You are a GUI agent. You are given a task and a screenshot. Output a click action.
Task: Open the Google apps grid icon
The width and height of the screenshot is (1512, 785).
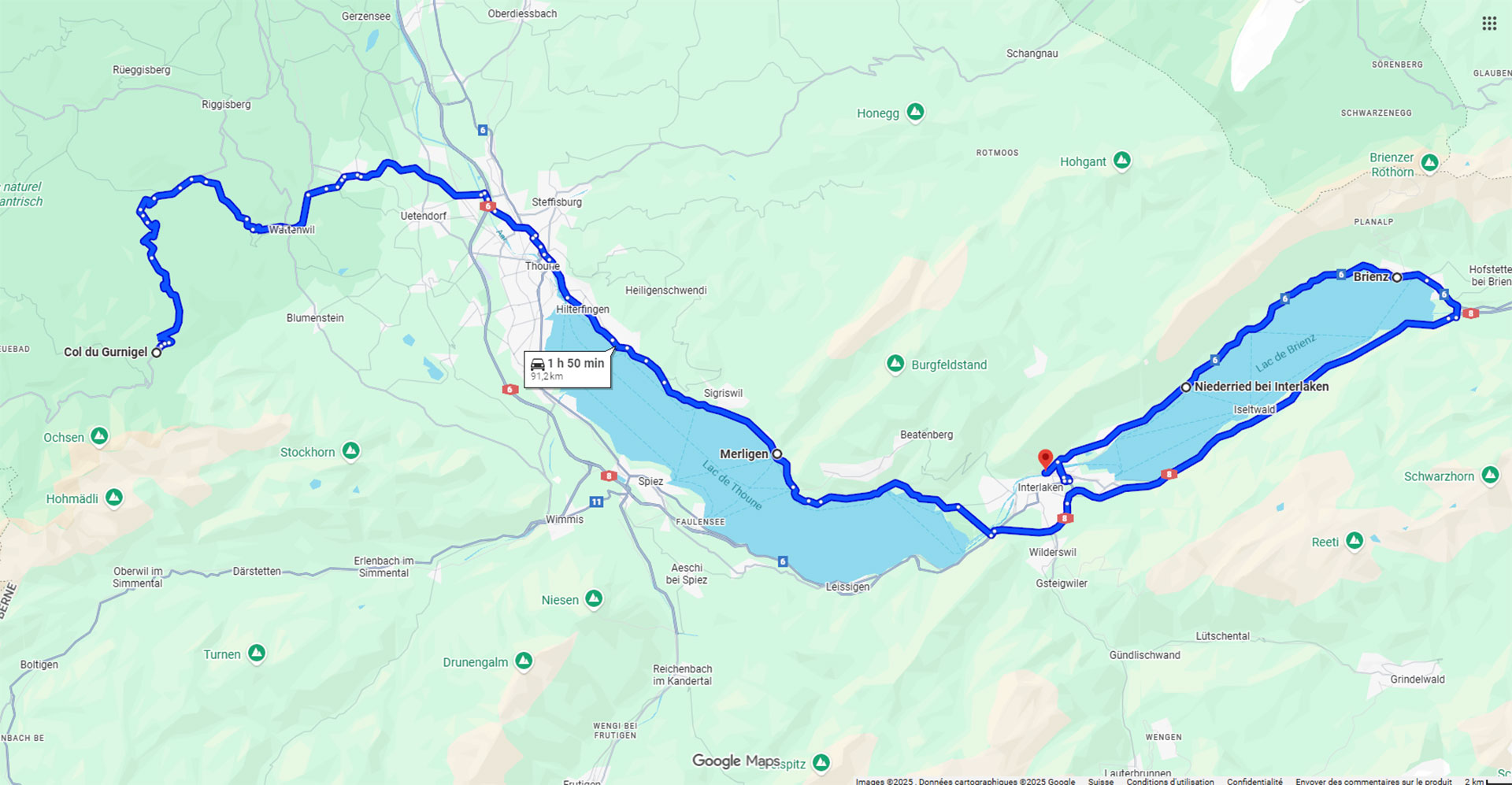point(1488,24)
